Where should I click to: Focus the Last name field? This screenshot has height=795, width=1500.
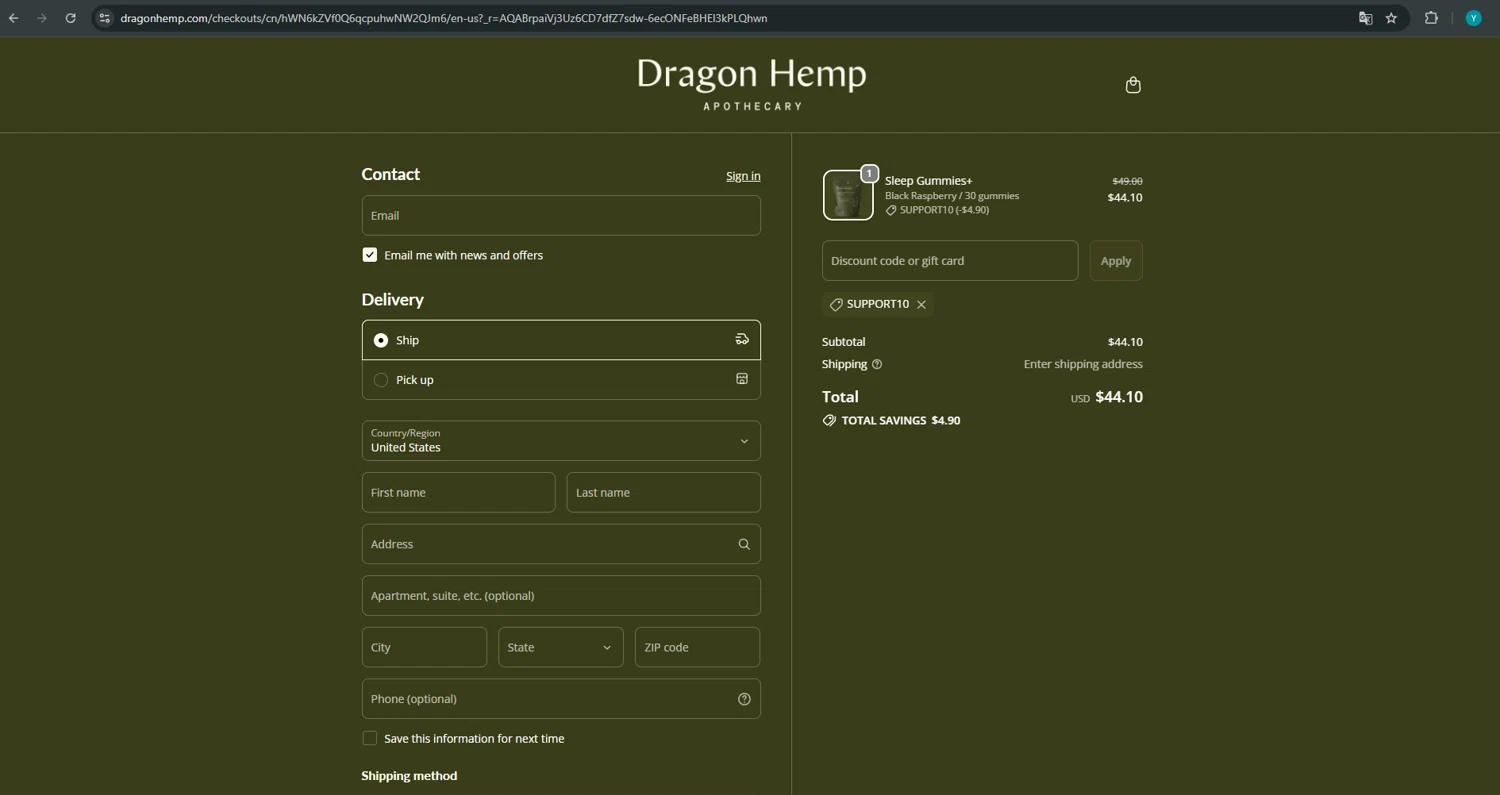click(x=664, y=493)
